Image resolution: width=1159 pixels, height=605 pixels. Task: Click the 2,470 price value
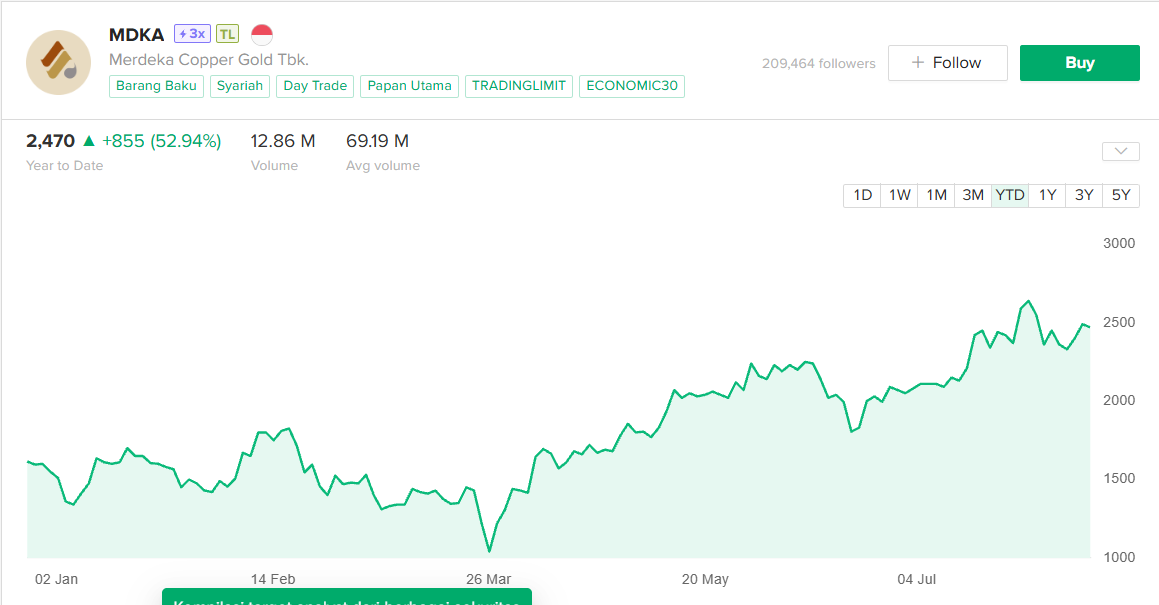[x=50, y=141]
